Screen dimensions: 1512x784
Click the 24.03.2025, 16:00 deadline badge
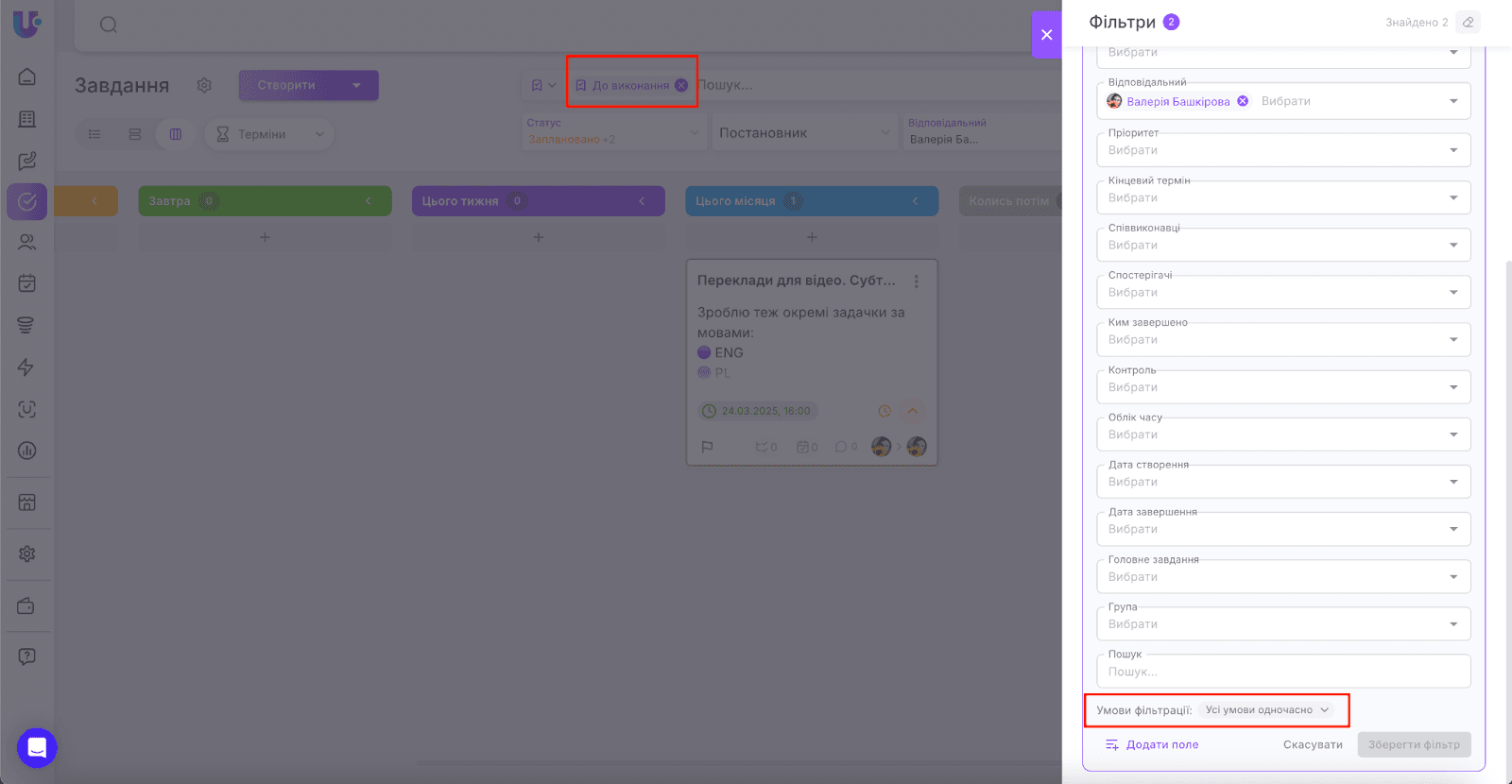coord(757,411)
